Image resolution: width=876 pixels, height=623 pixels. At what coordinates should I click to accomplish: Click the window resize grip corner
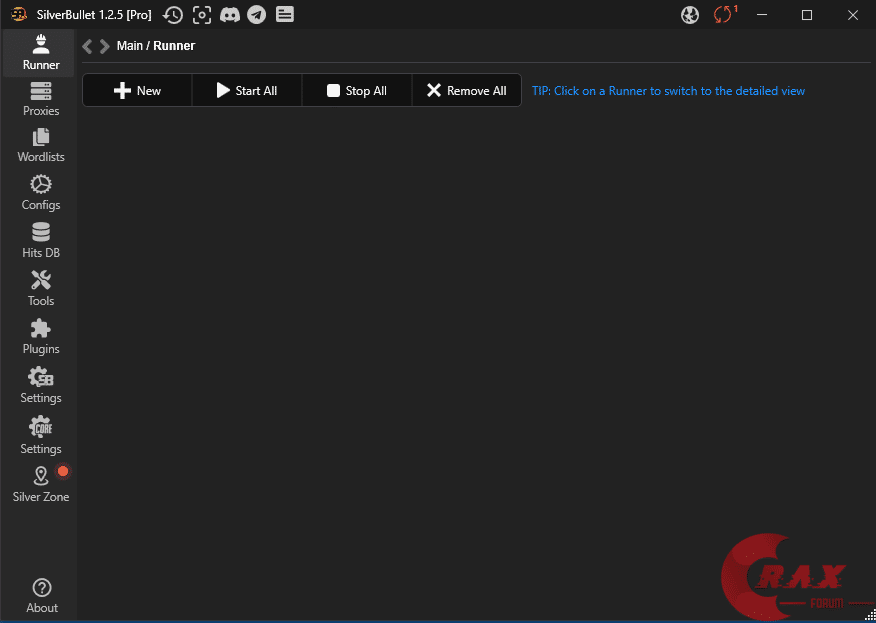(x=869, y=616)
